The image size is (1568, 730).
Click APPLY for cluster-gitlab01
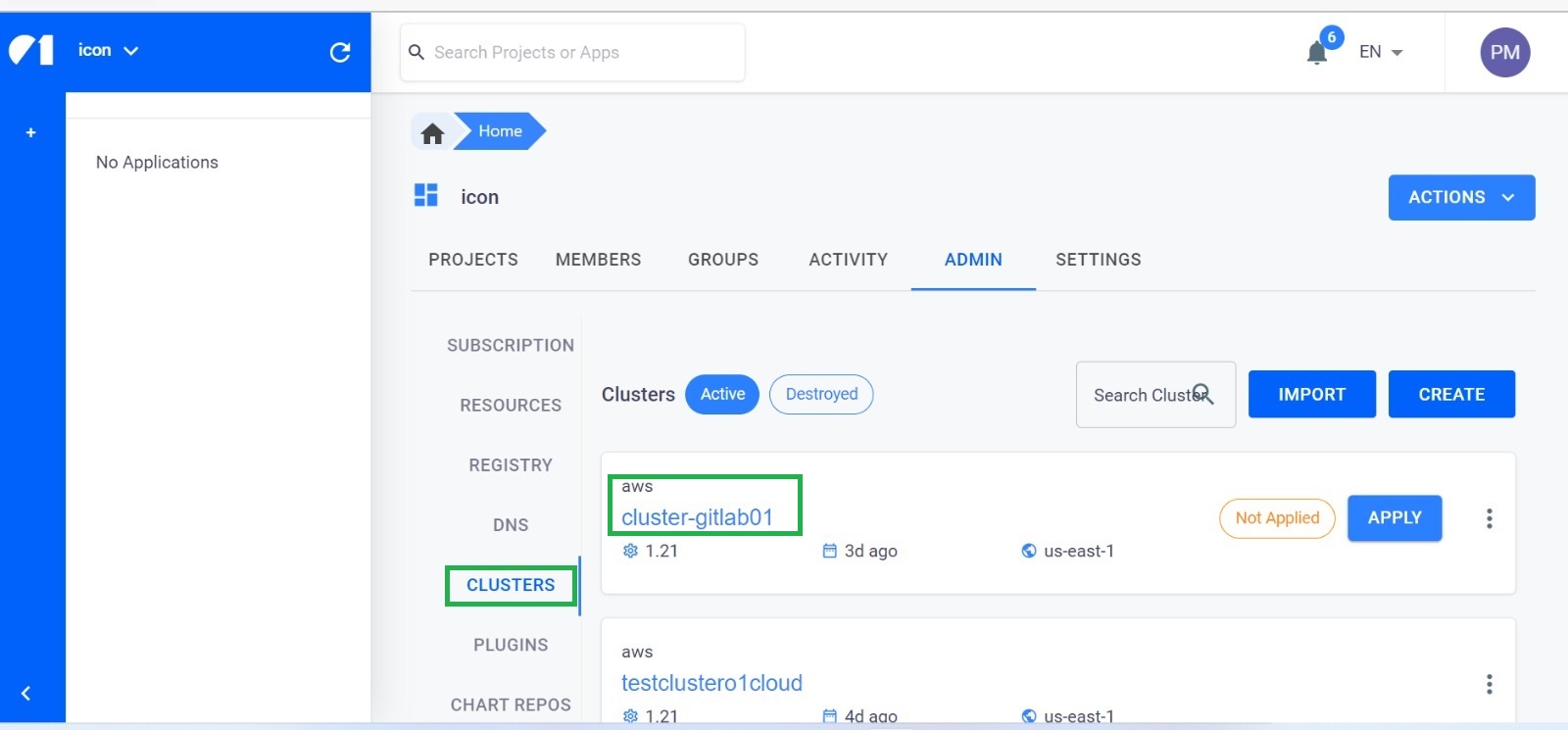pyautogui.click(x=1395, y=517)
